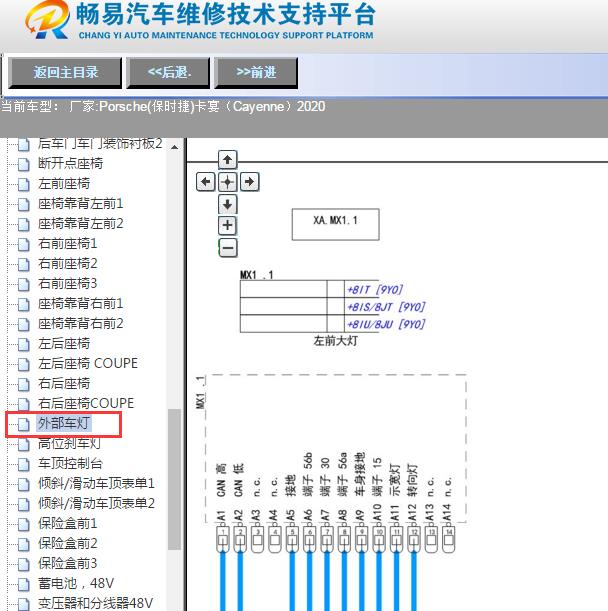Click document icon beside 右前座椅2
Viewport: 608px width, 611px height.
24,265
